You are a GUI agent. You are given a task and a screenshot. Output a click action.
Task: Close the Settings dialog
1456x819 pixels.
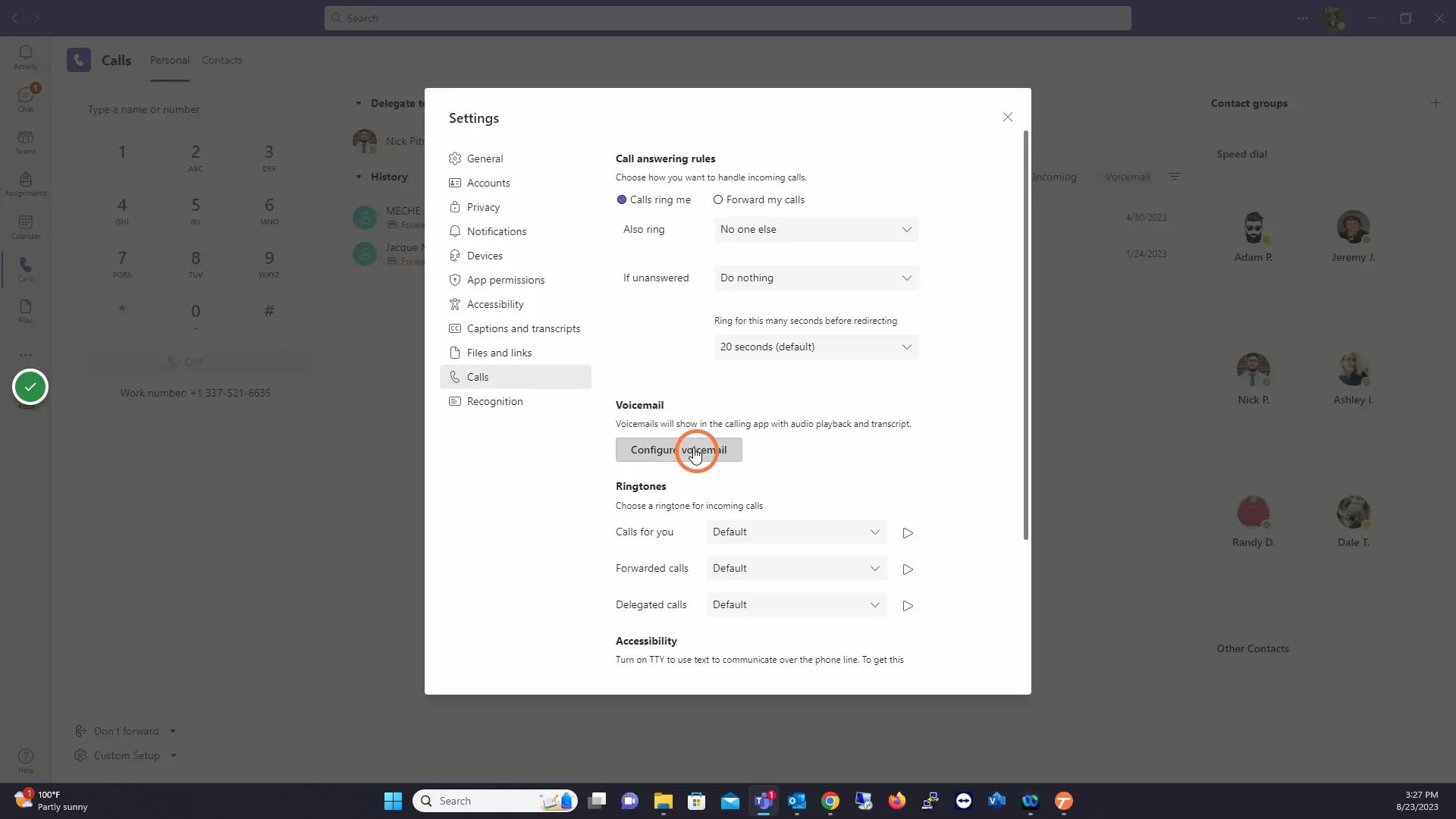1007,117
